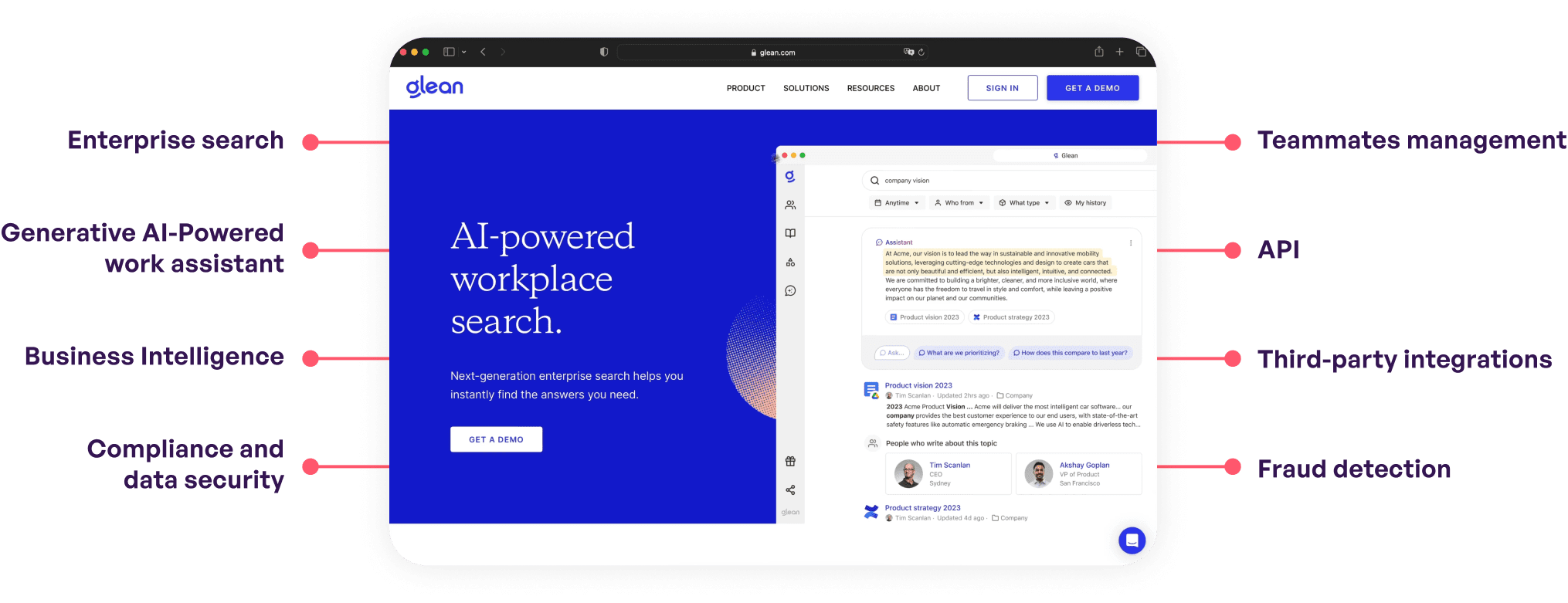Open the Product strategy 2023 source chip

click(x=1011, y=317)
